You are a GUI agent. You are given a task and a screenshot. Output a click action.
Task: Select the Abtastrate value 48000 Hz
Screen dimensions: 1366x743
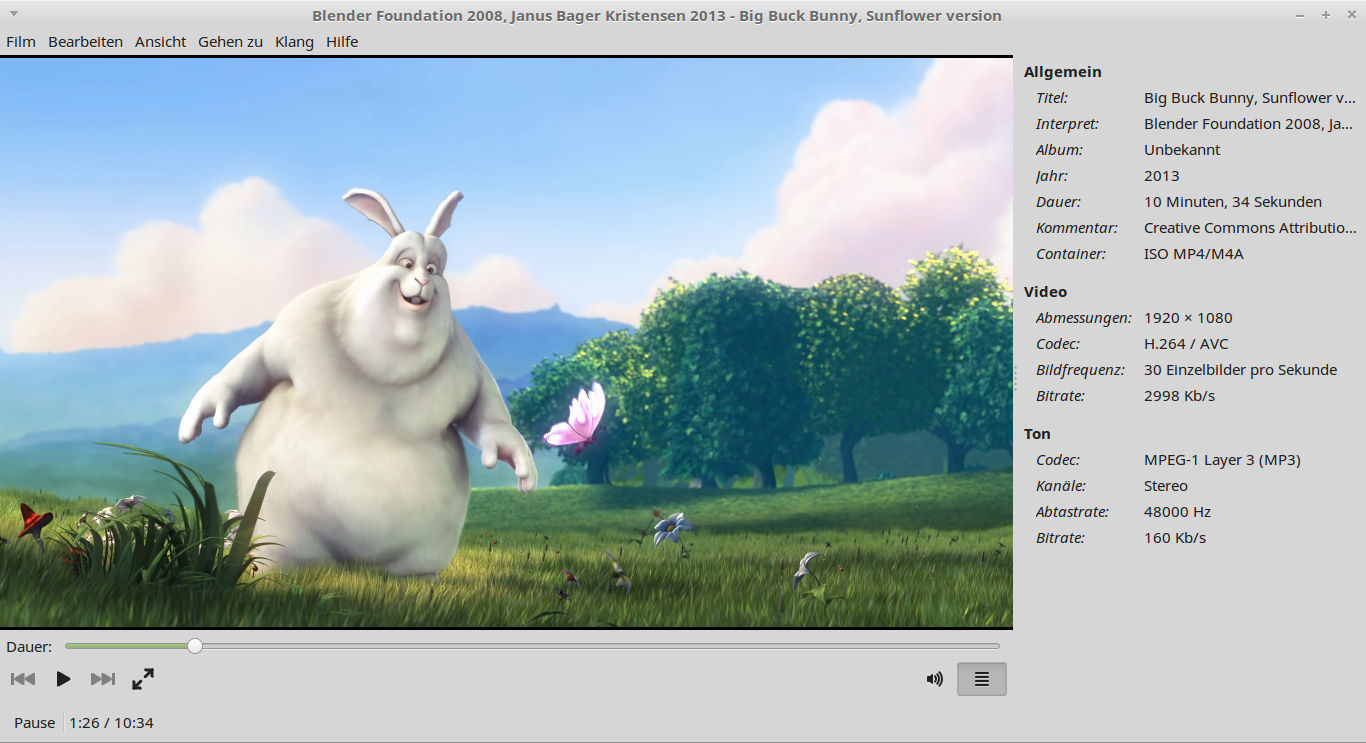pos(1177,512)
